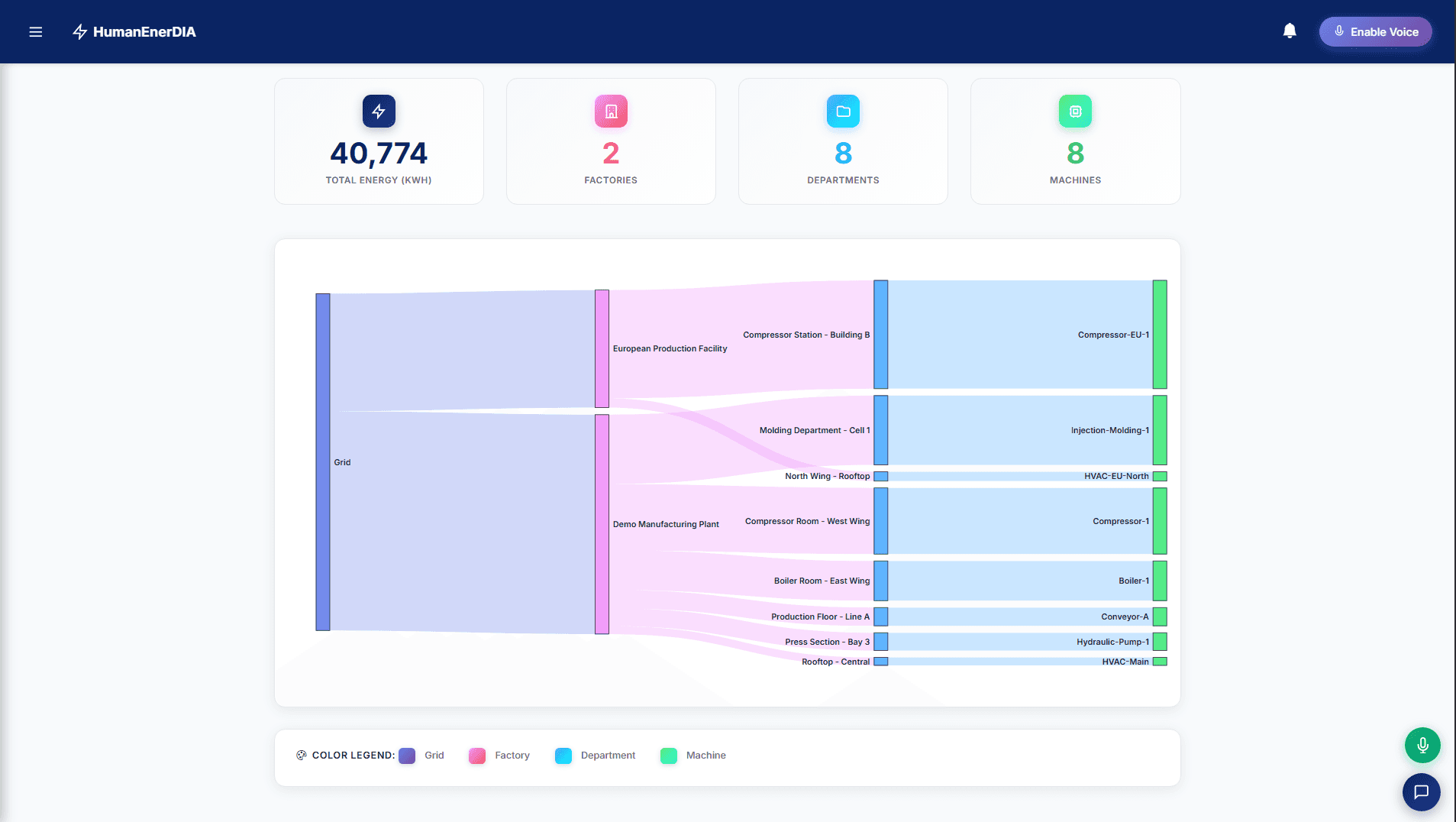
Task: Click the HumanEnerDIA lightning logo
Action: click(x=80, y=31)
